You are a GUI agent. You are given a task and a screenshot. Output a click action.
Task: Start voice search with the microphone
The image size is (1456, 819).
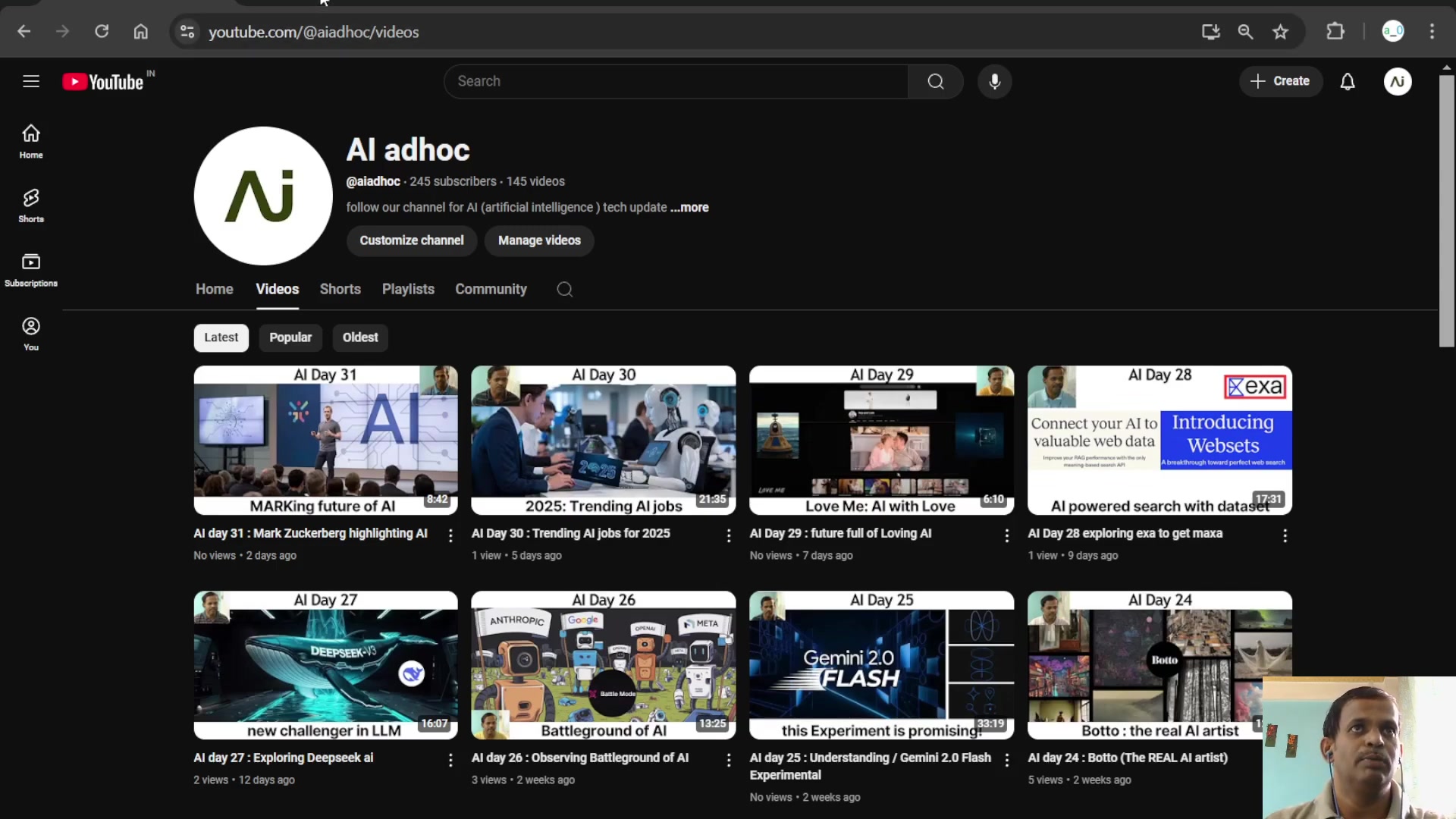[x=995, y=81]
